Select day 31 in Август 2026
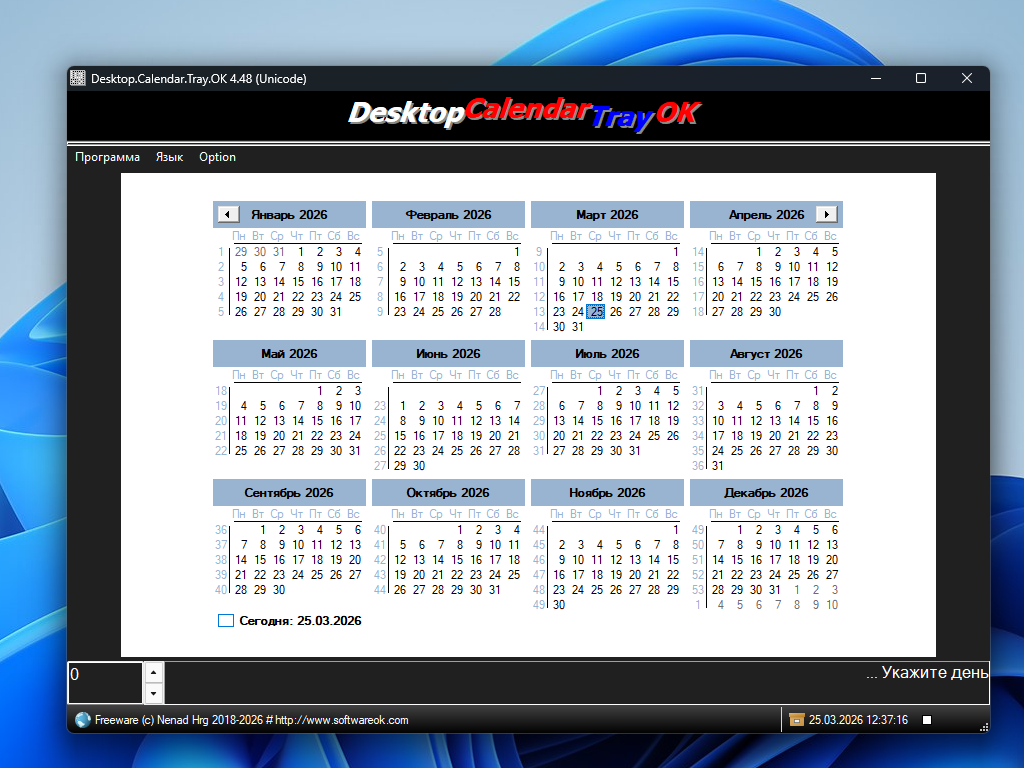 [x=718, y=466]
